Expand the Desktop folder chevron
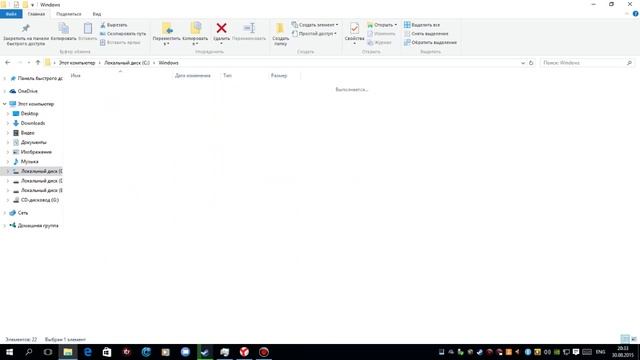Viewport: 640px width, 360px height. (8, 113)
